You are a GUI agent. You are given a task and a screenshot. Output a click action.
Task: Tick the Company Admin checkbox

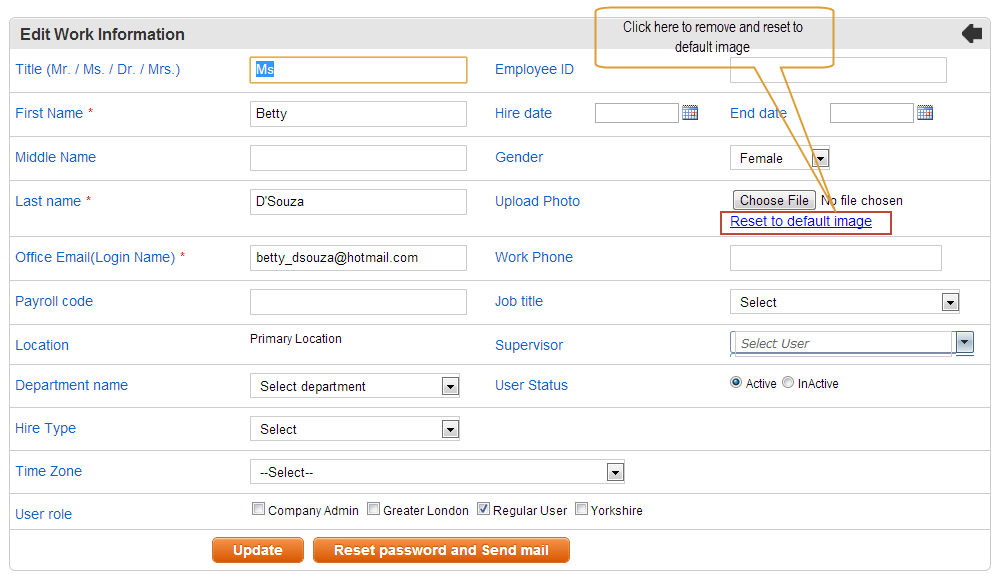pyautogui.click(x=258, y=508)
